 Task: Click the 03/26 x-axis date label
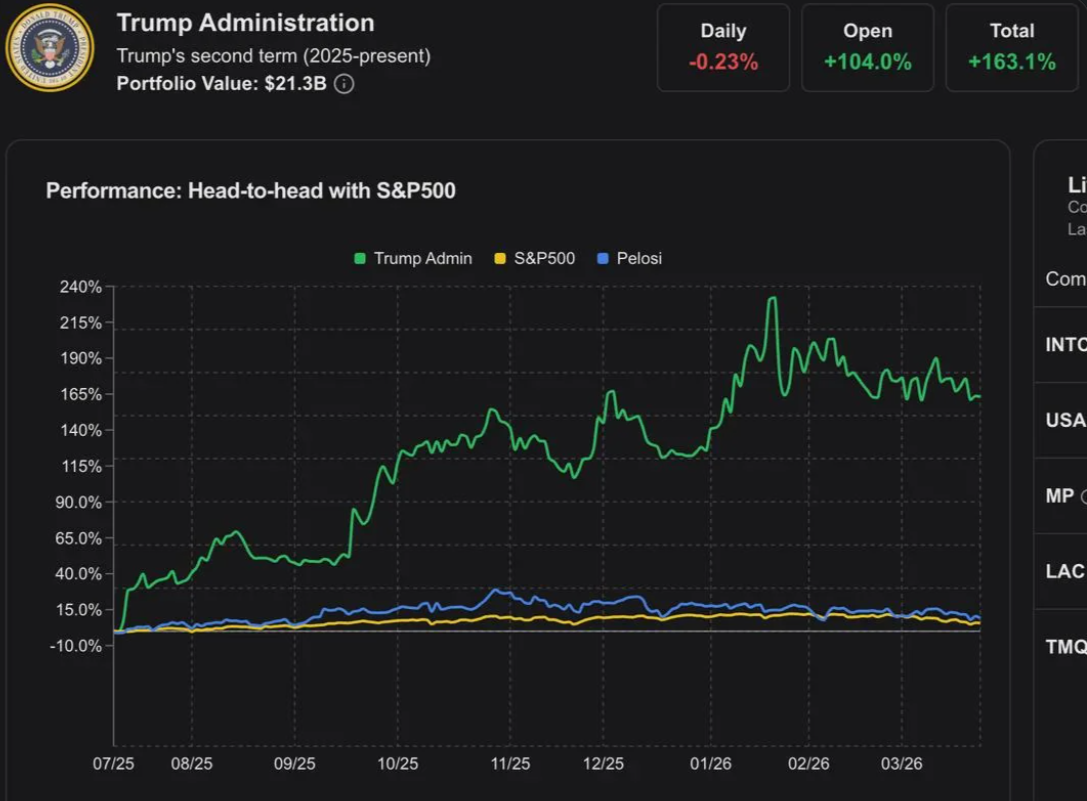[902, 764]
